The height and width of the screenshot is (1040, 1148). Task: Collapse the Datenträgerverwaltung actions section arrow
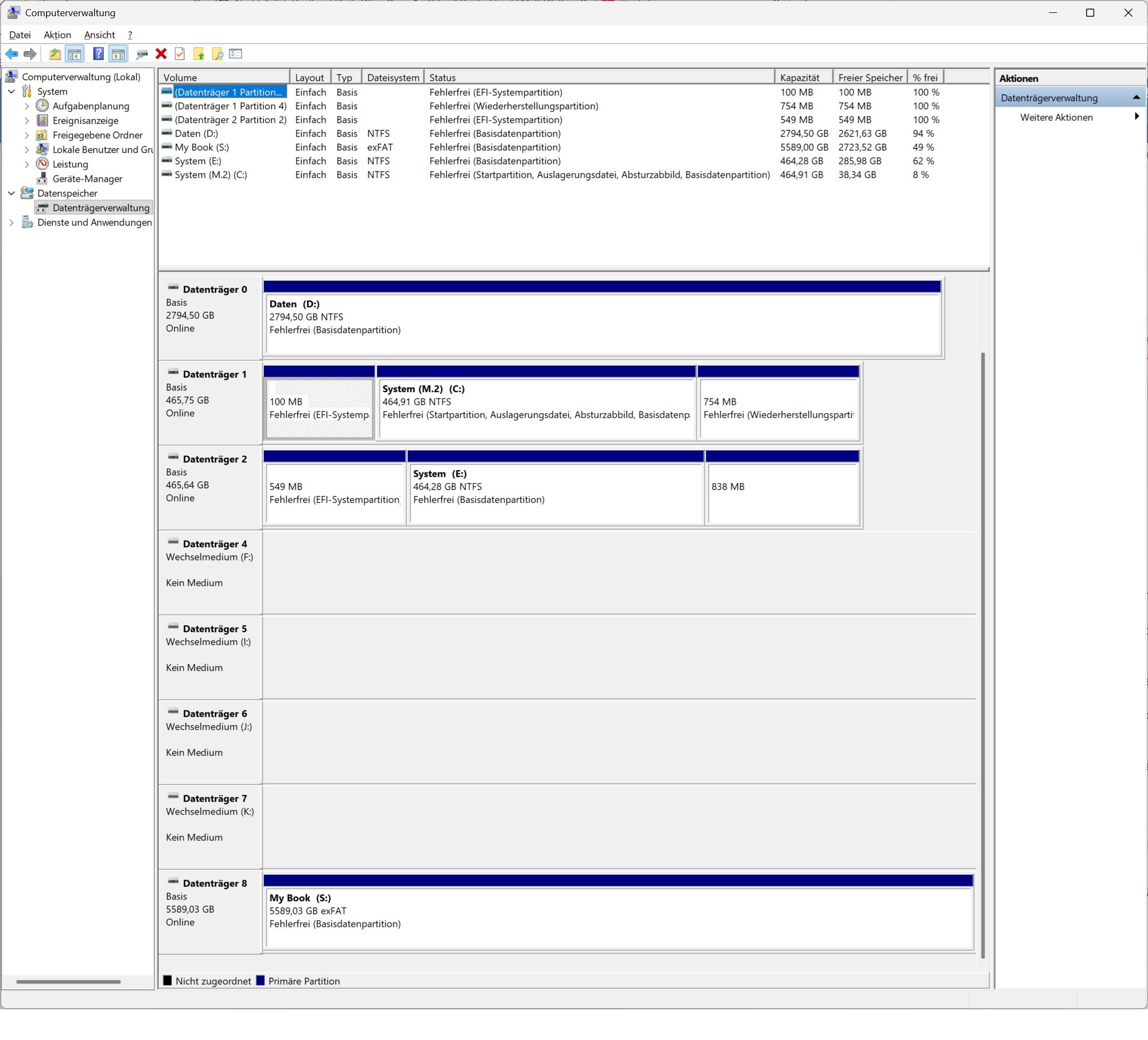1136,97
